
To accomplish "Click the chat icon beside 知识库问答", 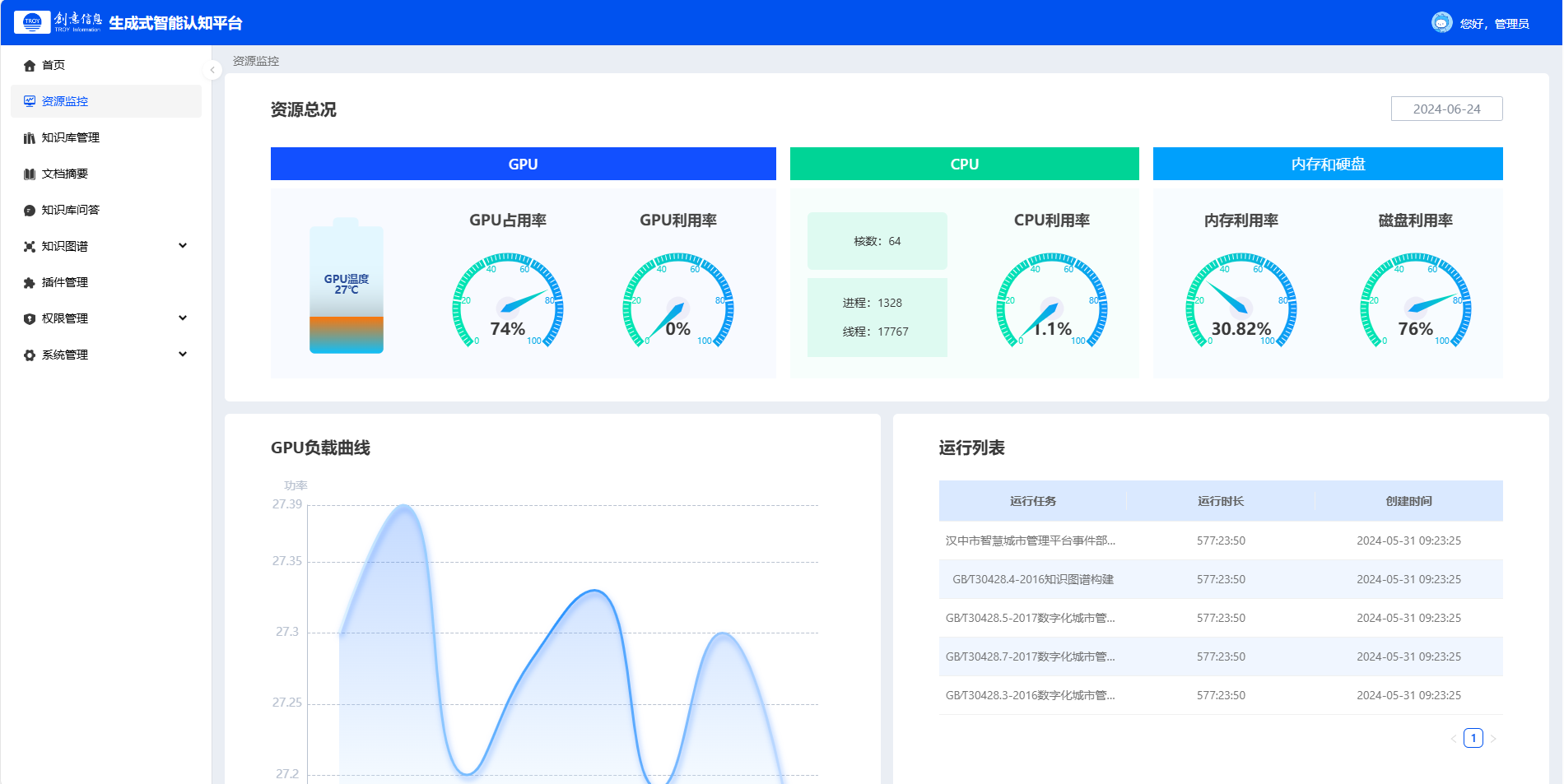I will coord(30,211).
